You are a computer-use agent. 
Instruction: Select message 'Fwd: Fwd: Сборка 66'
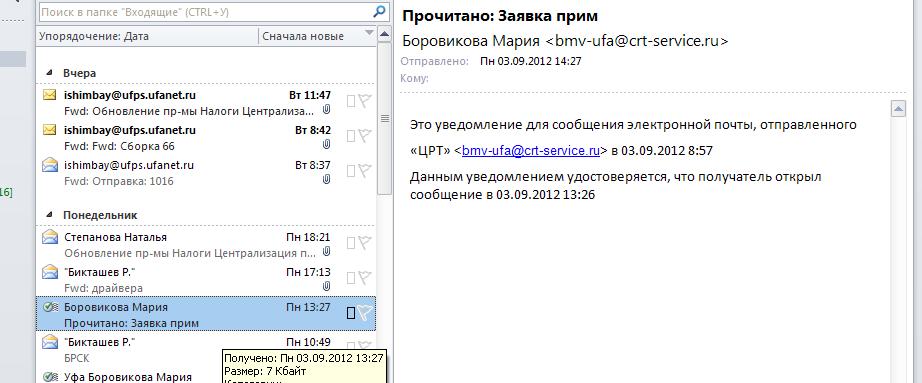[x=205, y=137]
